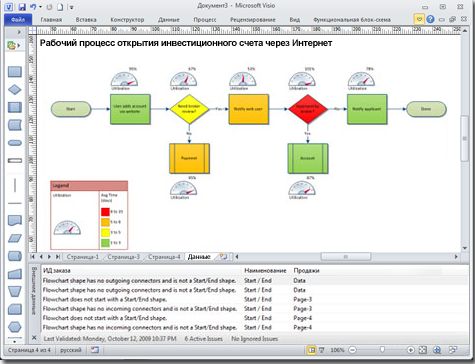Click the Visio application logo icon
The image size is (475, 364).
[x=9, y=7]
